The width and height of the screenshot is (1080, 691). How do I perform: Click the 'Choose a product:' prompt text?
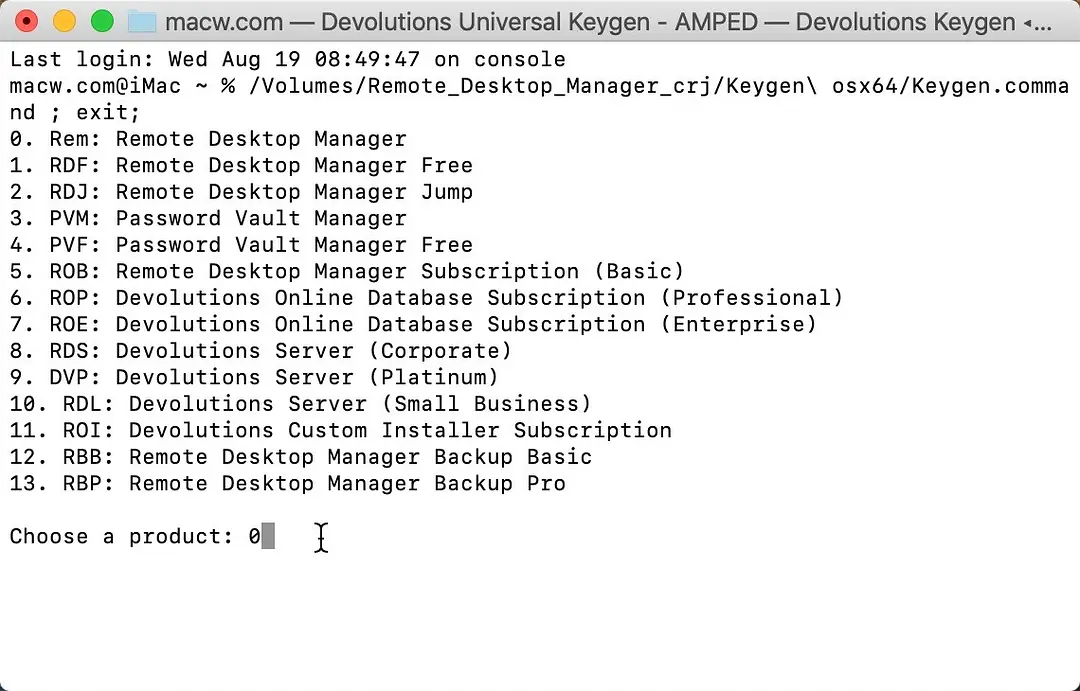(122, 537)
